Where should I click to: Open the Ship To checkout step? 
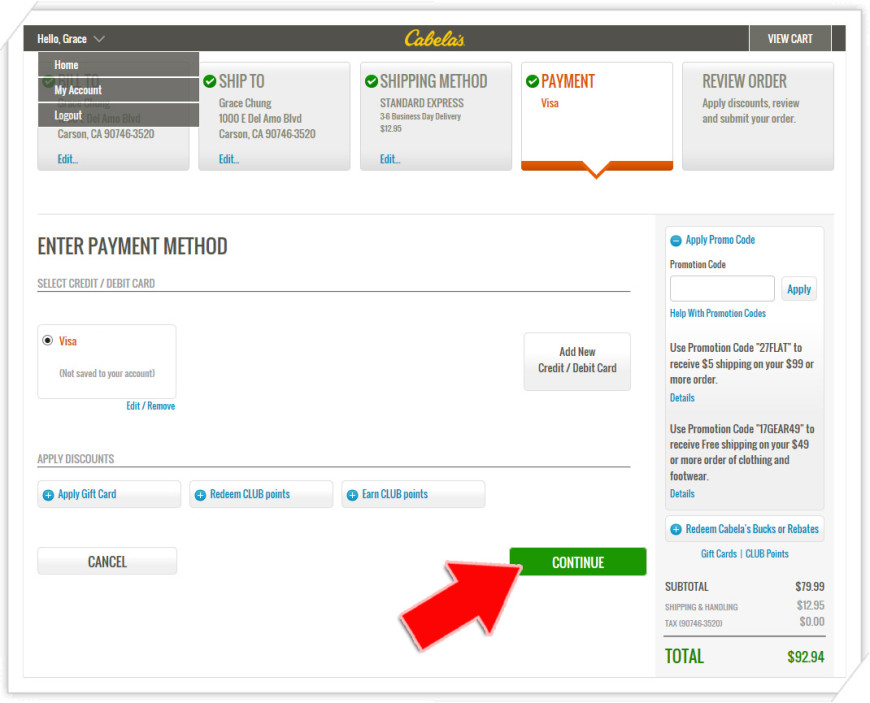click(274, 116)
